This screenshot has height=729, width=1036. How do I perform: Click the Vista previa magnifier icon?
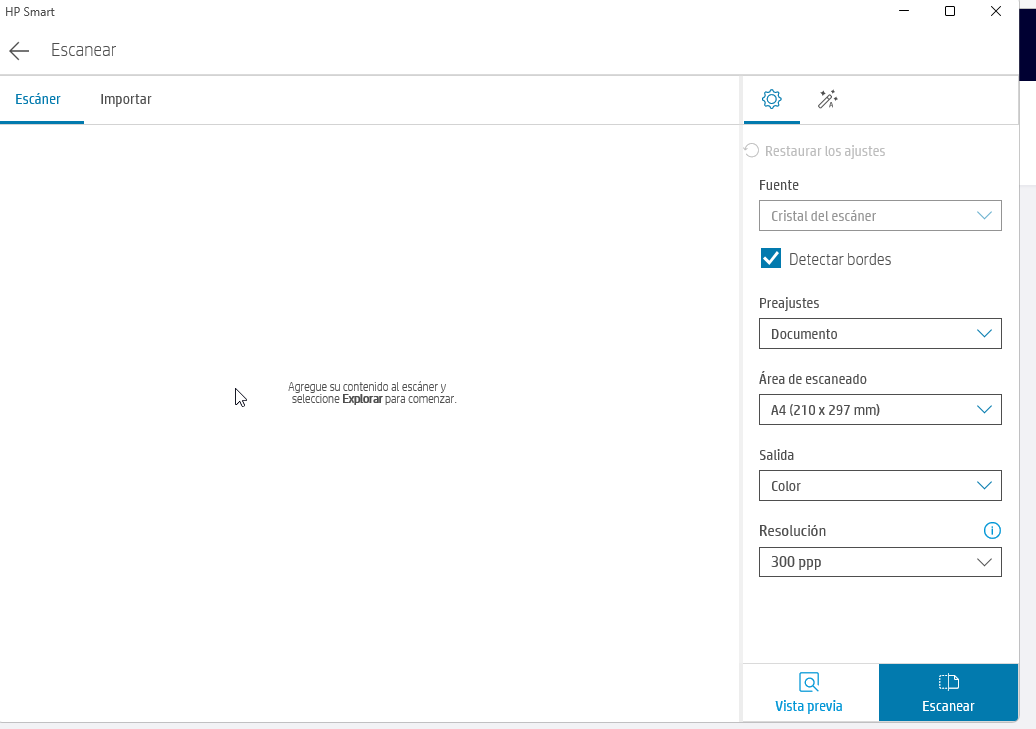click(809, 682)
